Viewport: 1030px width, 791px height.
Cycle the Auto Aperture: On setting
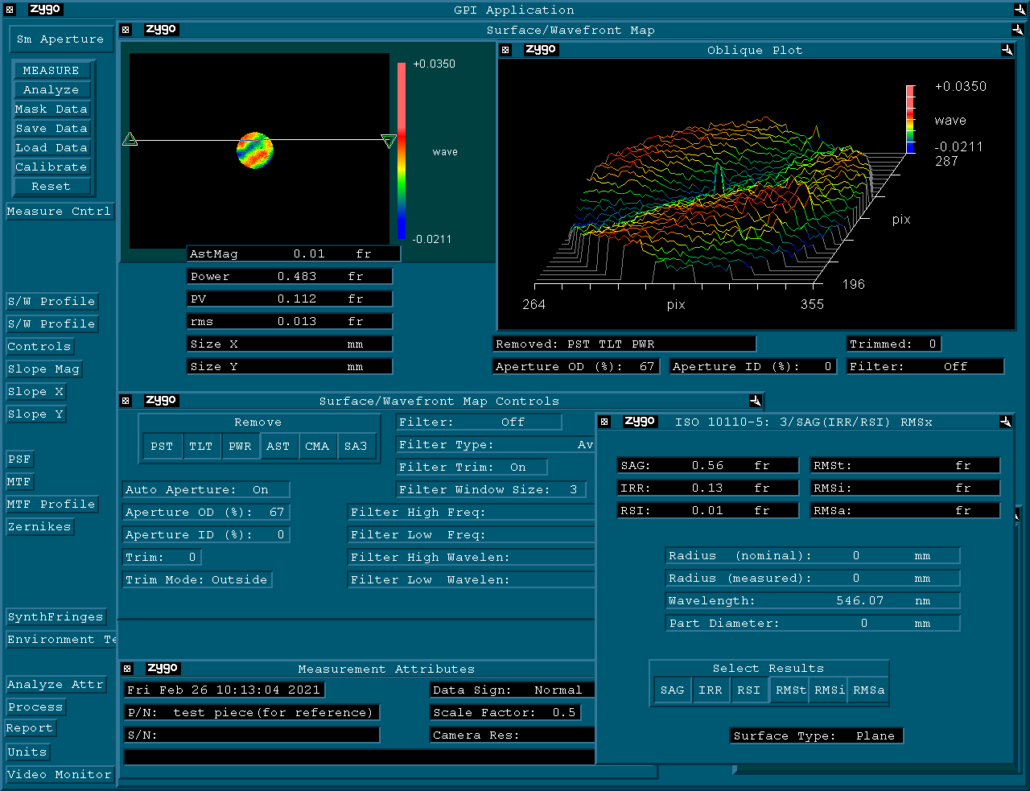coord(206,489)
